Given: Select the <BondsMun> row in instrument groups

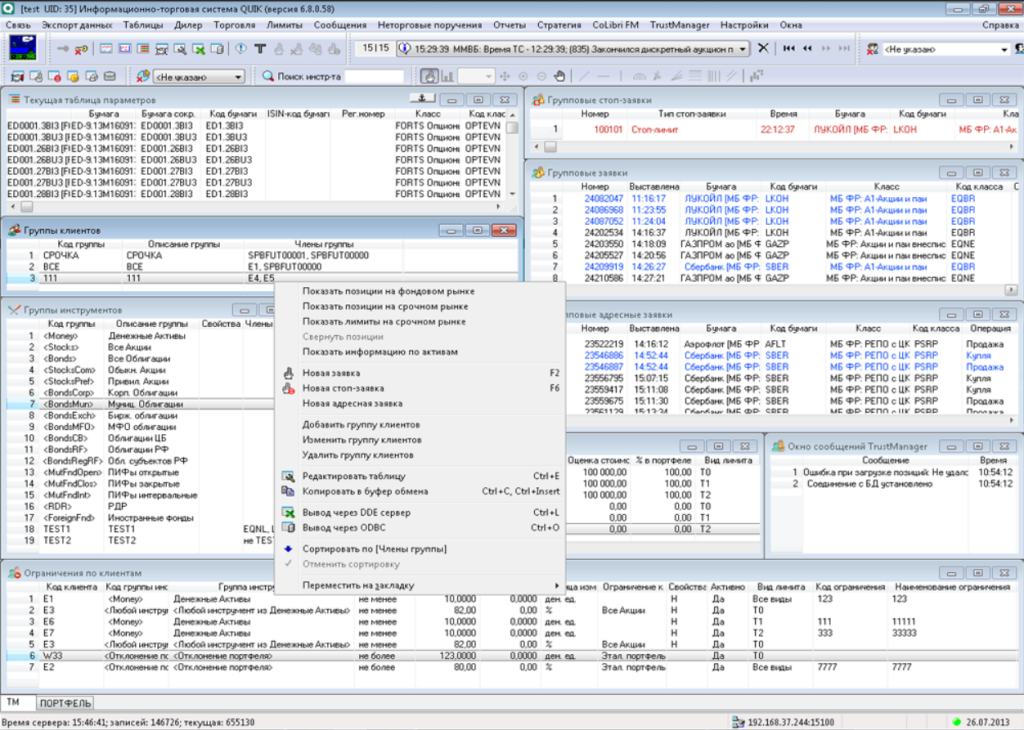Looking at the screenshot, I should tap(70, 404).
